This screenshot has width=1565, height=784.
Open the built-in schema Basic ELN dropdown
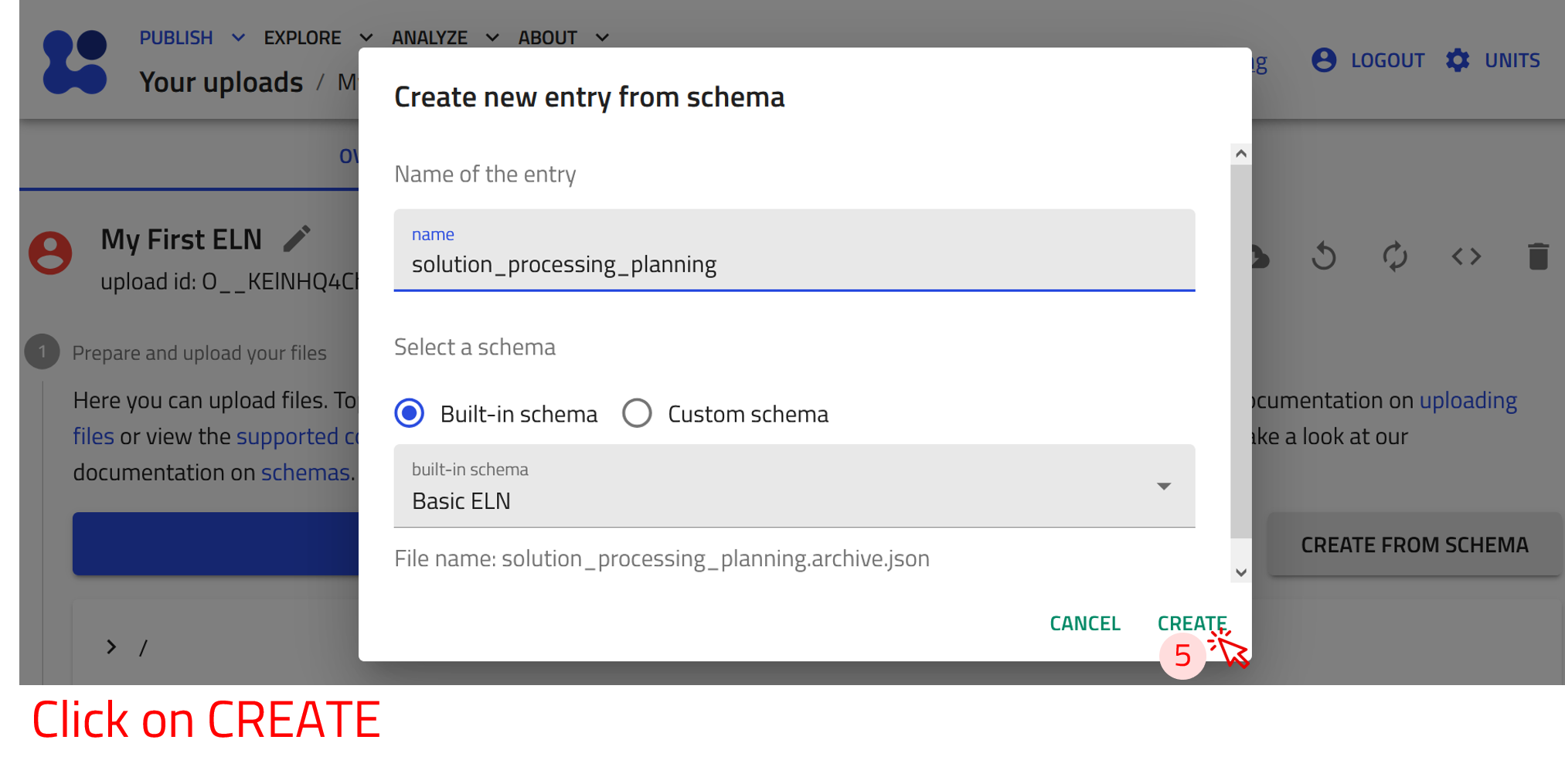(794, 487)
